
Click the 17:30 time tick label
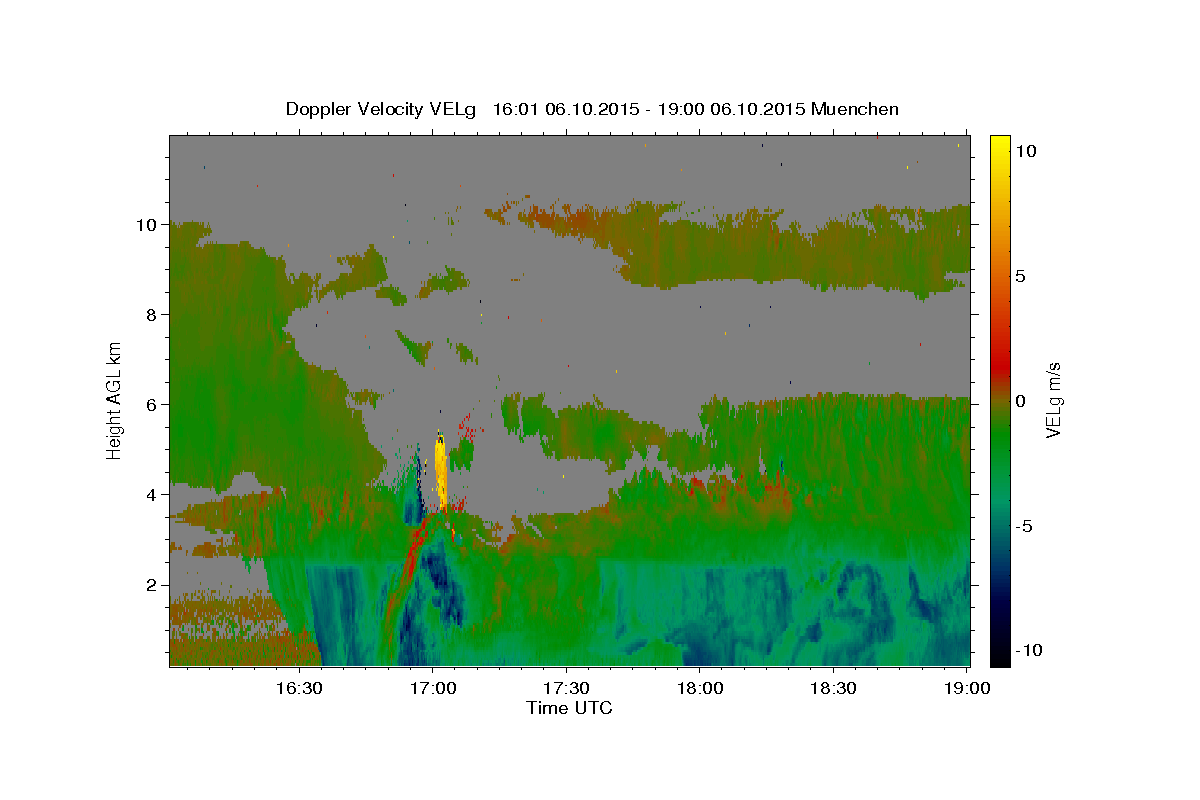pos(567,688)
